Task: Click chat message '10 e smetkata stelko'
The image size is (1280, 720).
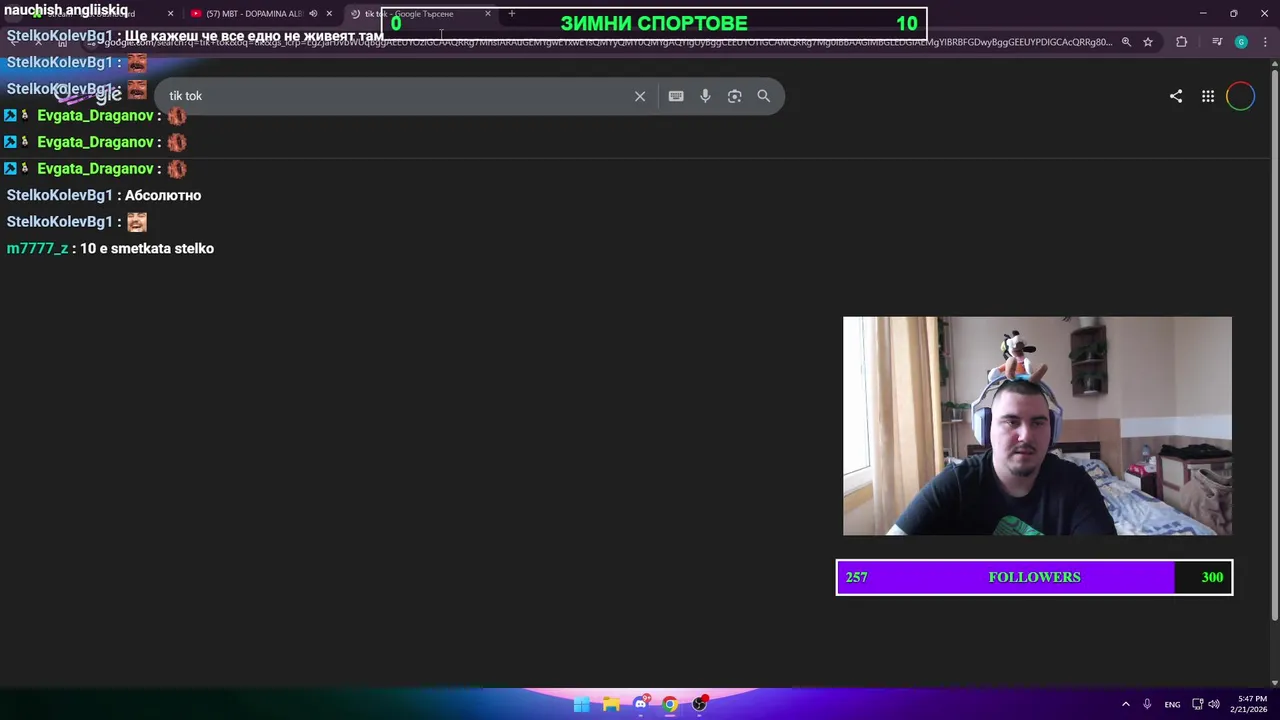Action: [147, 248]
